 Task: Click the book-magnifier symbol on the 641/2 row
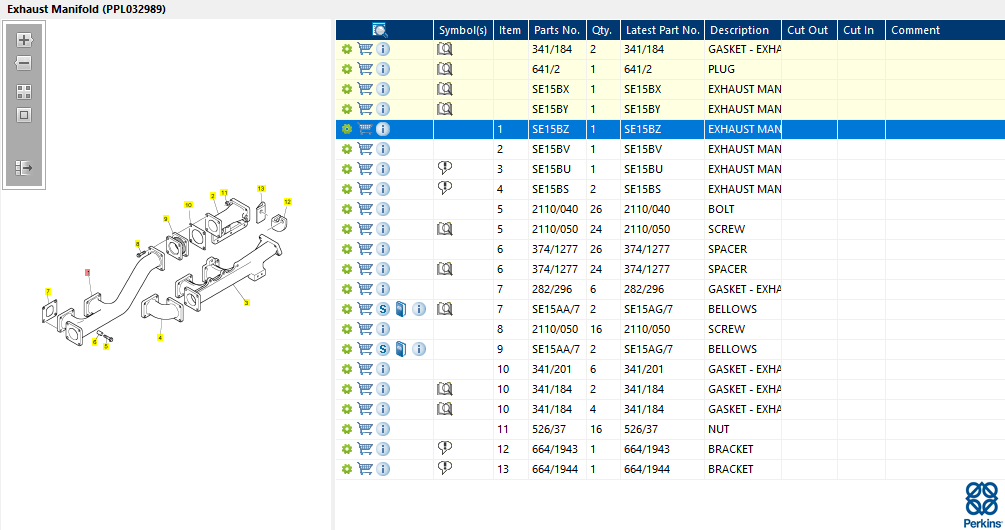pos(445,69)
